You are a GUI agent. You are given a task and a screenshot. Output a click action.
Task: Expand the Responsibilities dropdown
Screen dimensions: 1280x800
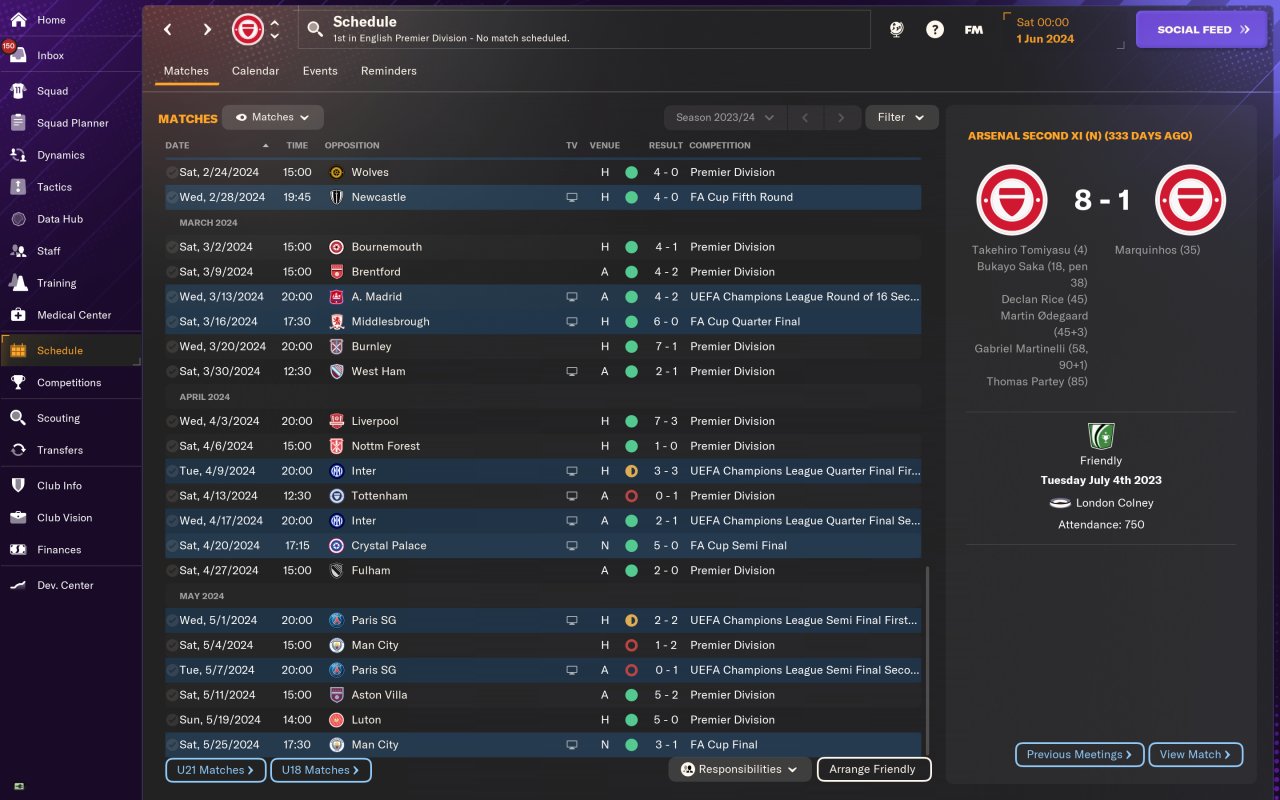pos(739,770)
